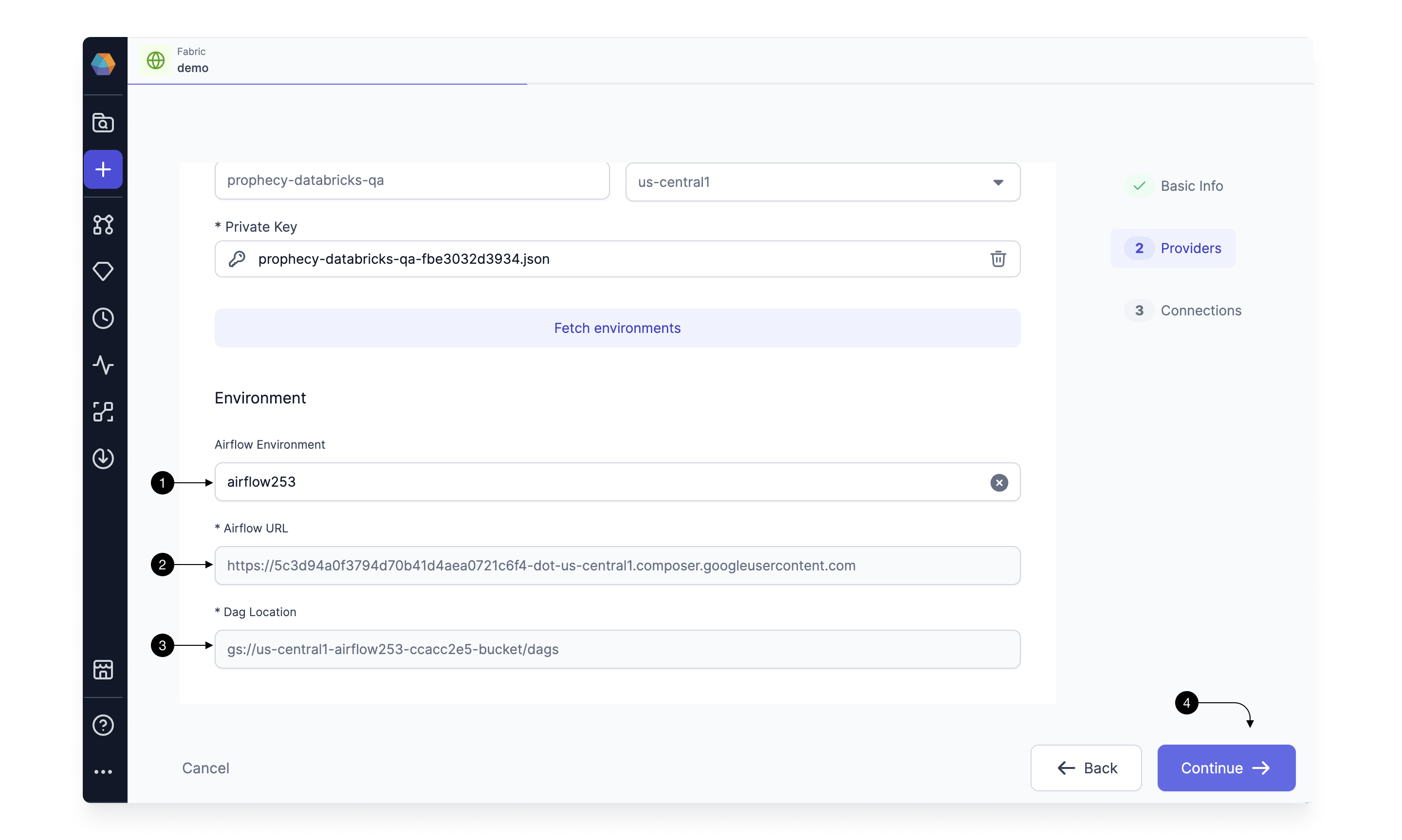
Task: Open the help question mark icon
Action: [103, 725]
